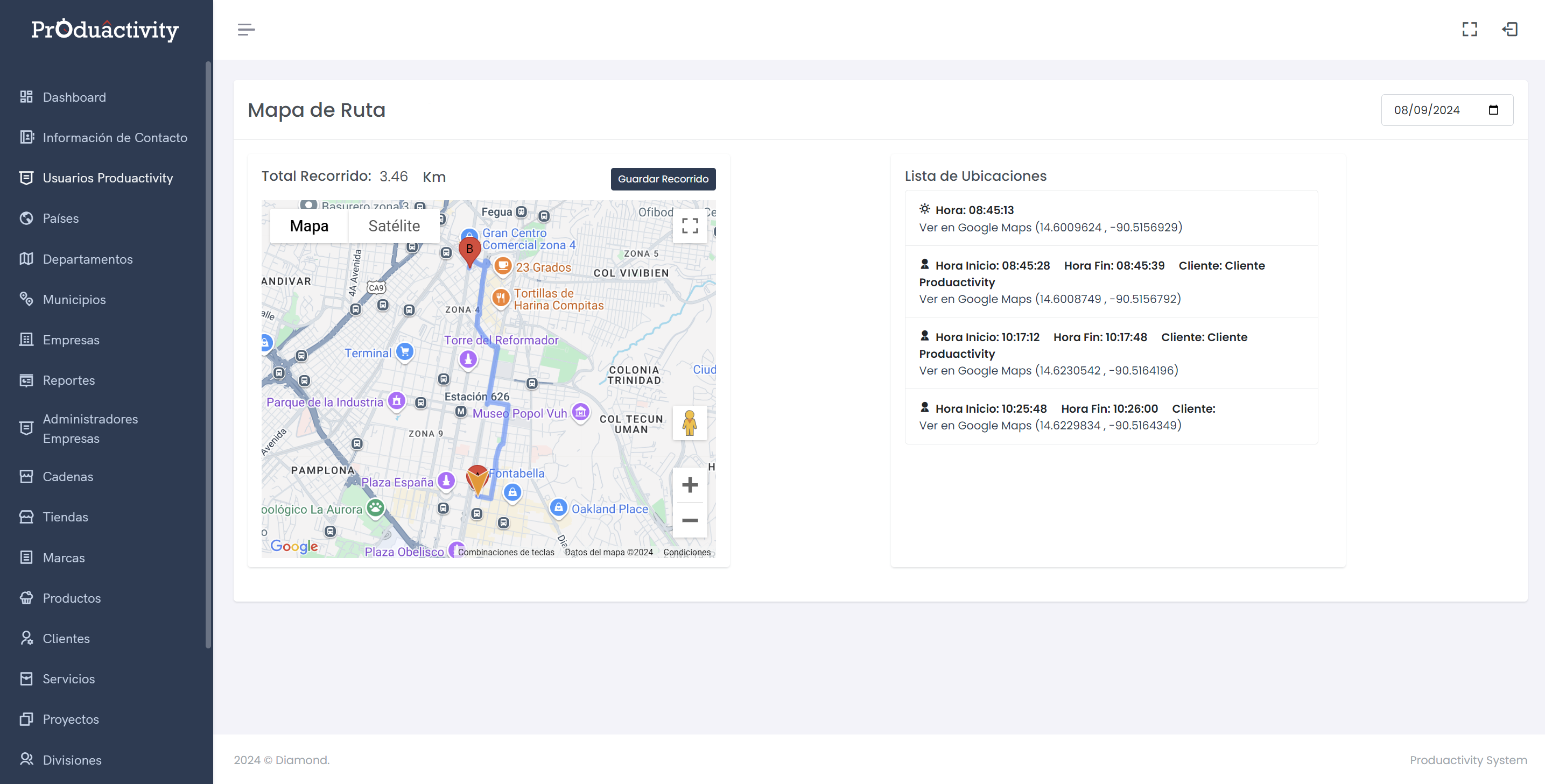Click the logout icon in header
This screenshot has width=1545, height=784.
[x=1509, y=30]
